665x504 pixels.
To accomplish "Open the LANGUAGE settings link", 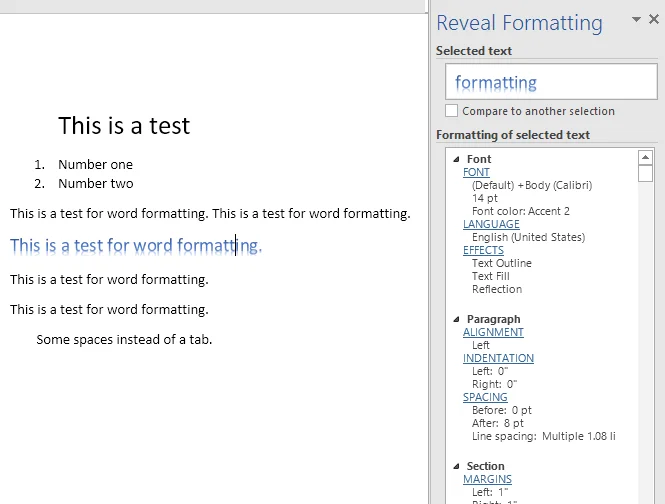I will (x=491, y=225).
